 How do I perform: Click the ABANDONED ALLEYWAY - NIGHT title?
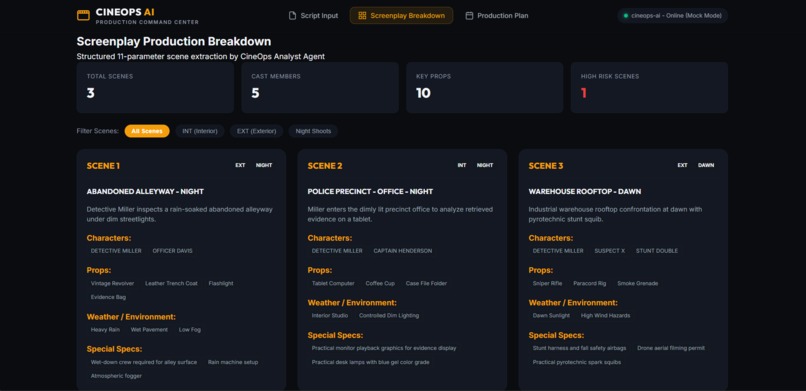click(145, 192)
